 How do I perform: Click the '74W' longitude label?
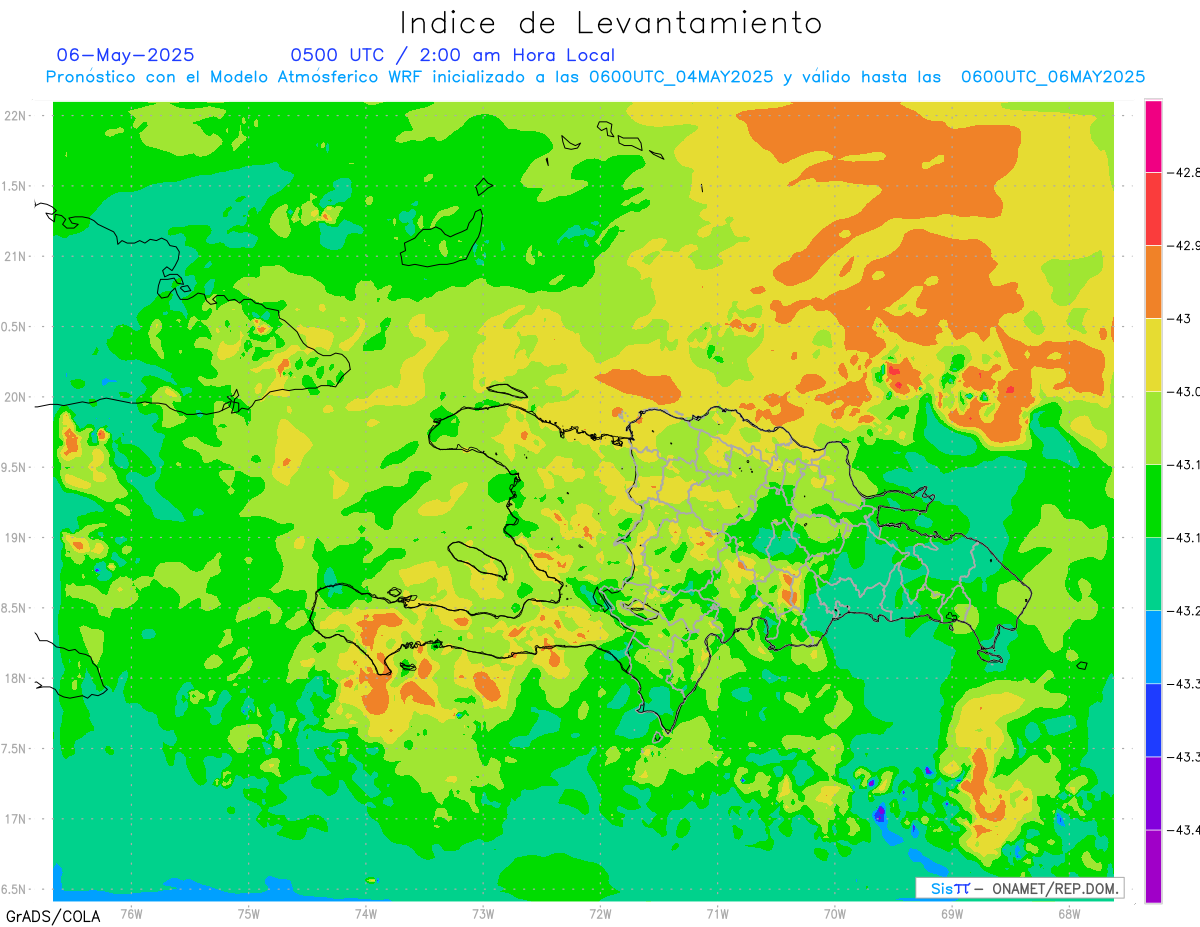pyautogui.click(x=366, y=914)
